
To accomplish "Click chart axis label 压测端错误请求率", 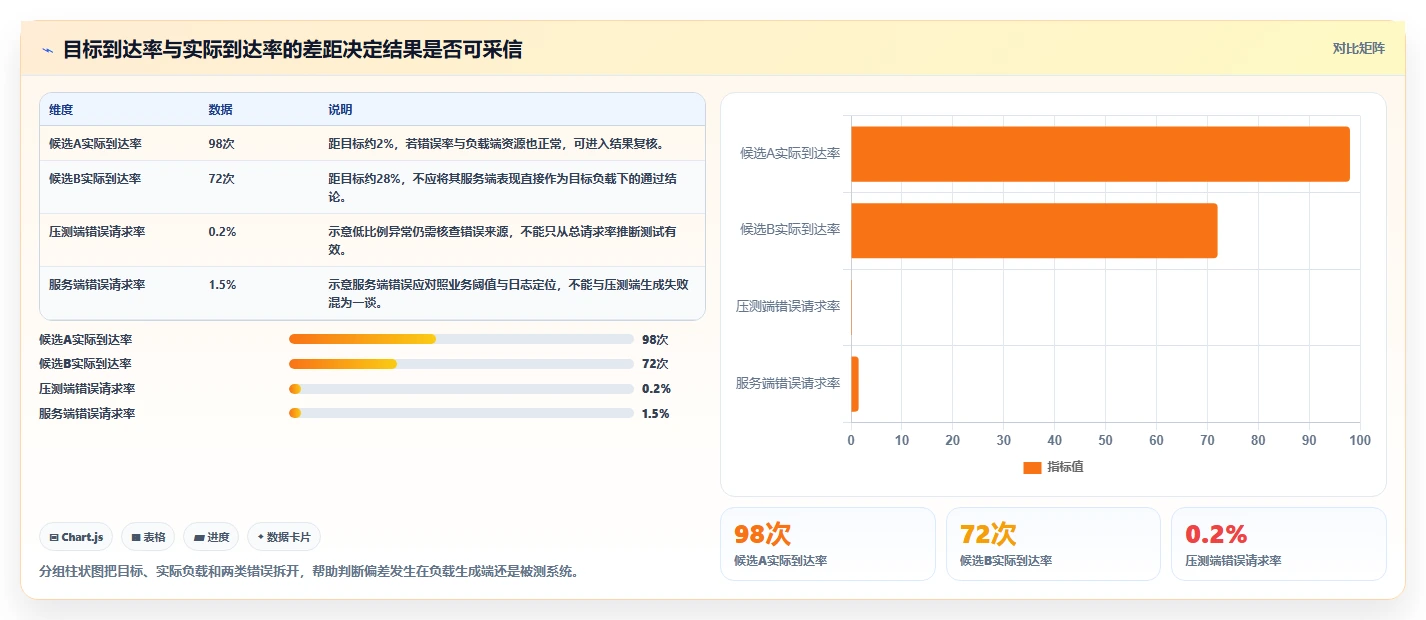I will point(788,306).
